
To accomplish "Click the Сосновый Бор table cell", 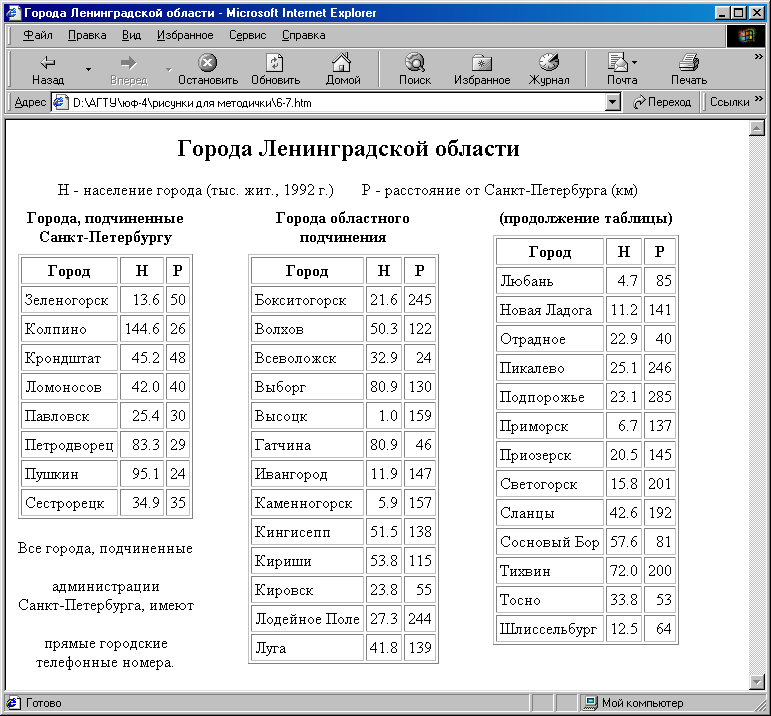I will click(x=550, y=542).
